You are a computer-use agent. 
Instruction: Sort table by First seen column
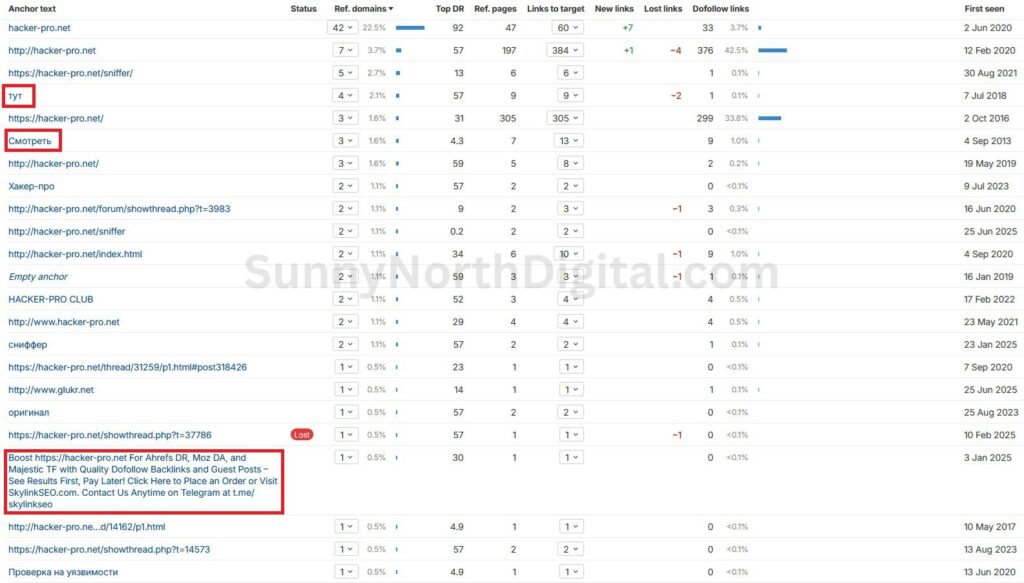[x=984, y=8]
